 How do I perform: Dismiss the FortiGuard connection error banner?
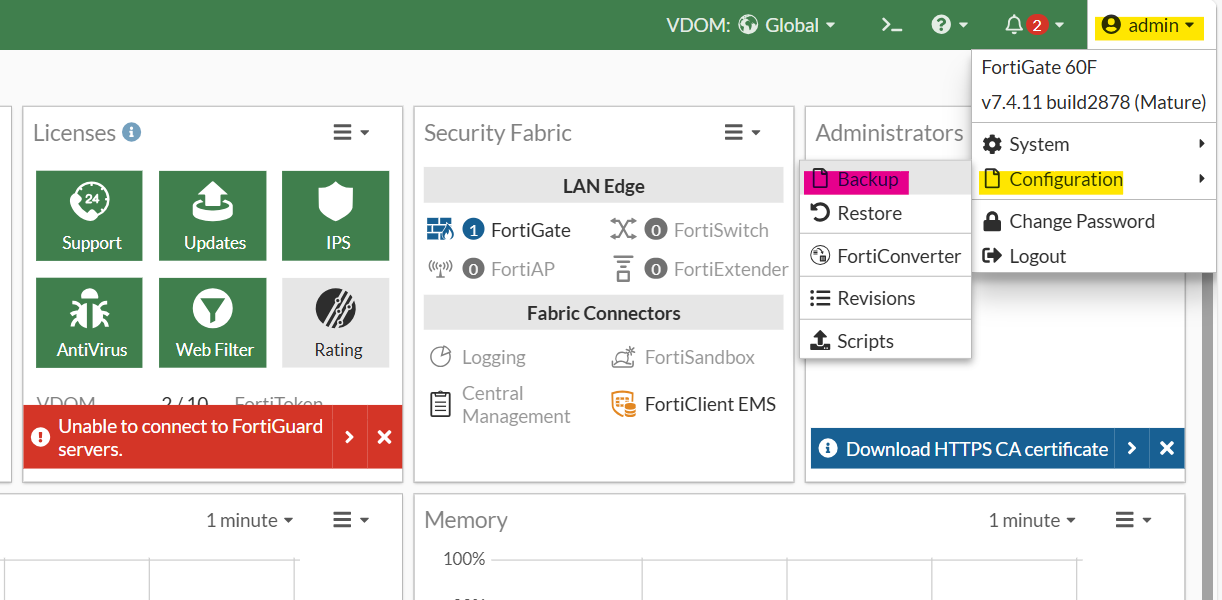(x=384, y=437)
